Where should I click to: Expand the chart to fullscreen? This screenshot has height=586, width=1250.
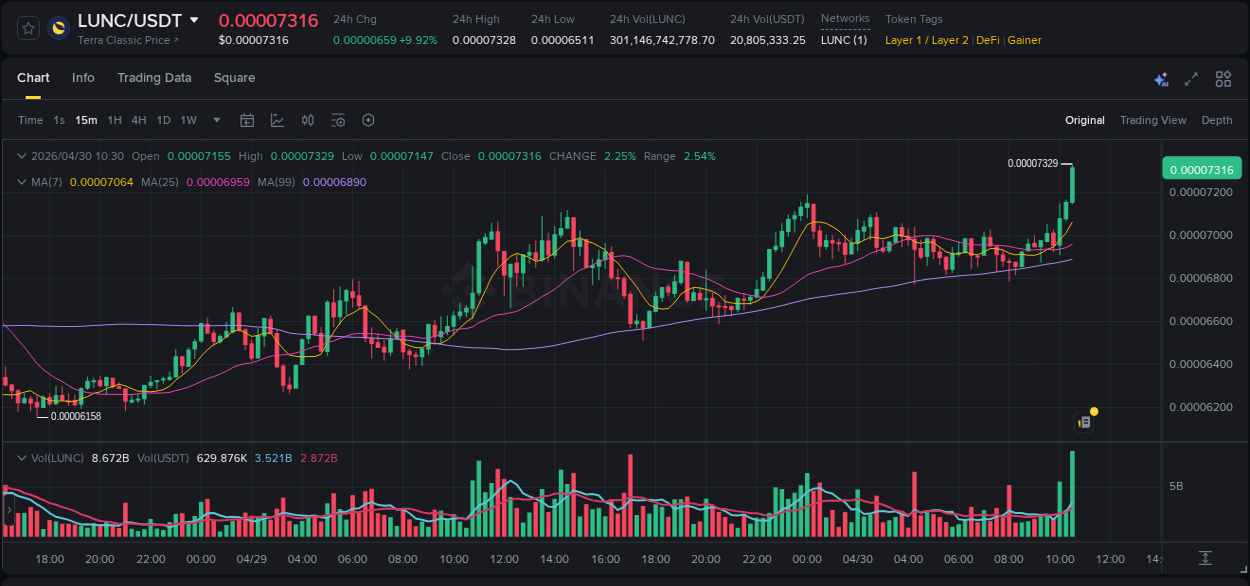[x=1191, y=79]
